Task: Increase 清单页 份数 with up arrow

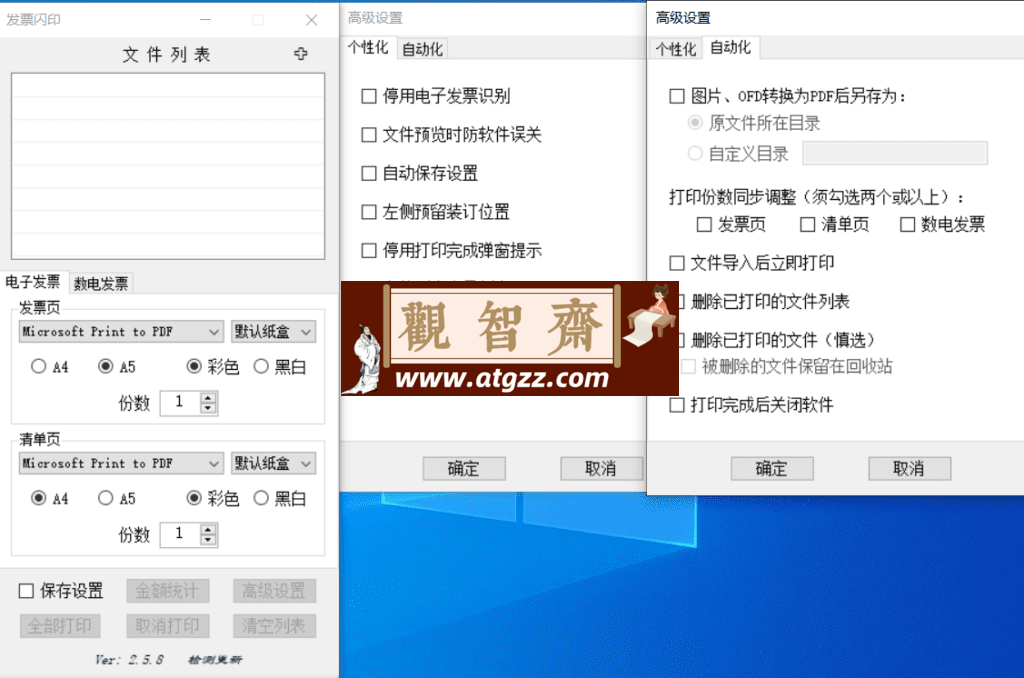Action: pyautogui.click(x=208, y=529)
